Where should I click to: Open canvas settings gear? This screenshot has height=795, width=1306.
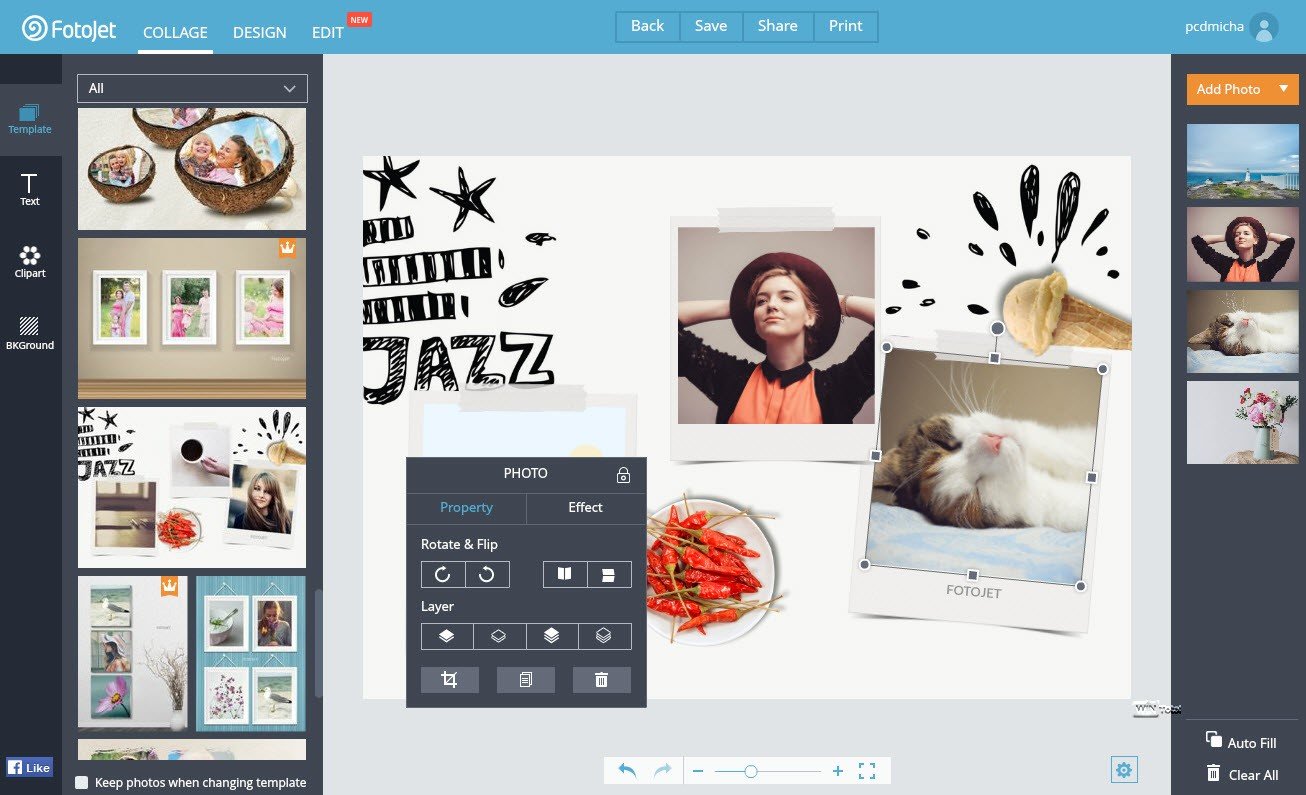pos(1124,770)
